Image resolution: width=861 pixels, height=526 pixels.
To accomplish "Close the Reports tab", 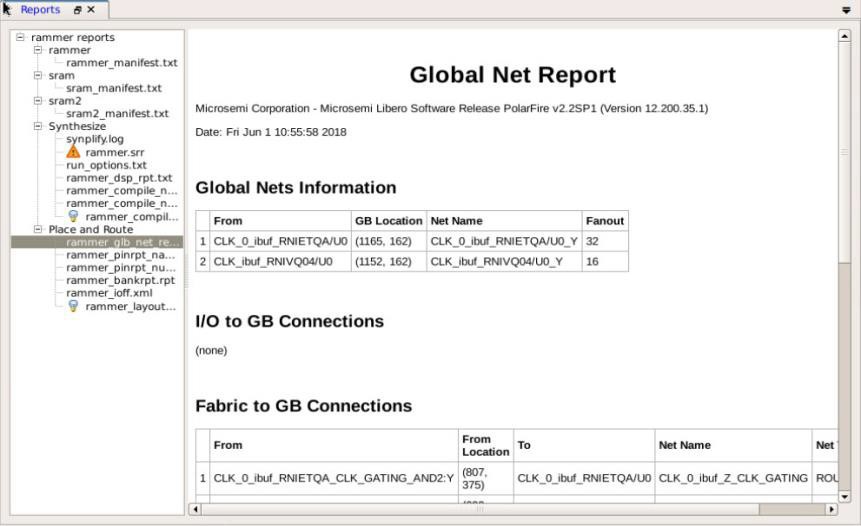I will [x=91, y=10].
